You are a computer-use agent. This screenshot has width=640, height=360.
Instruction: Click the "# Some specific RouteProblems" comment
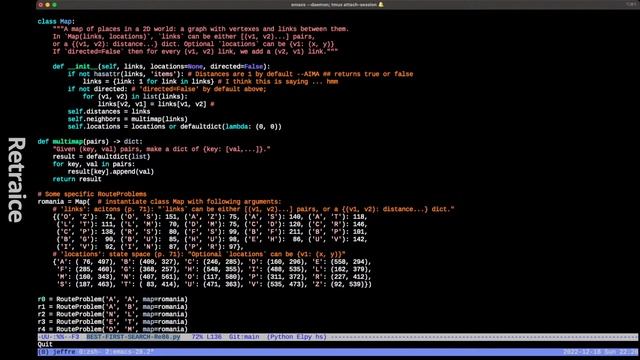point(92,194)
